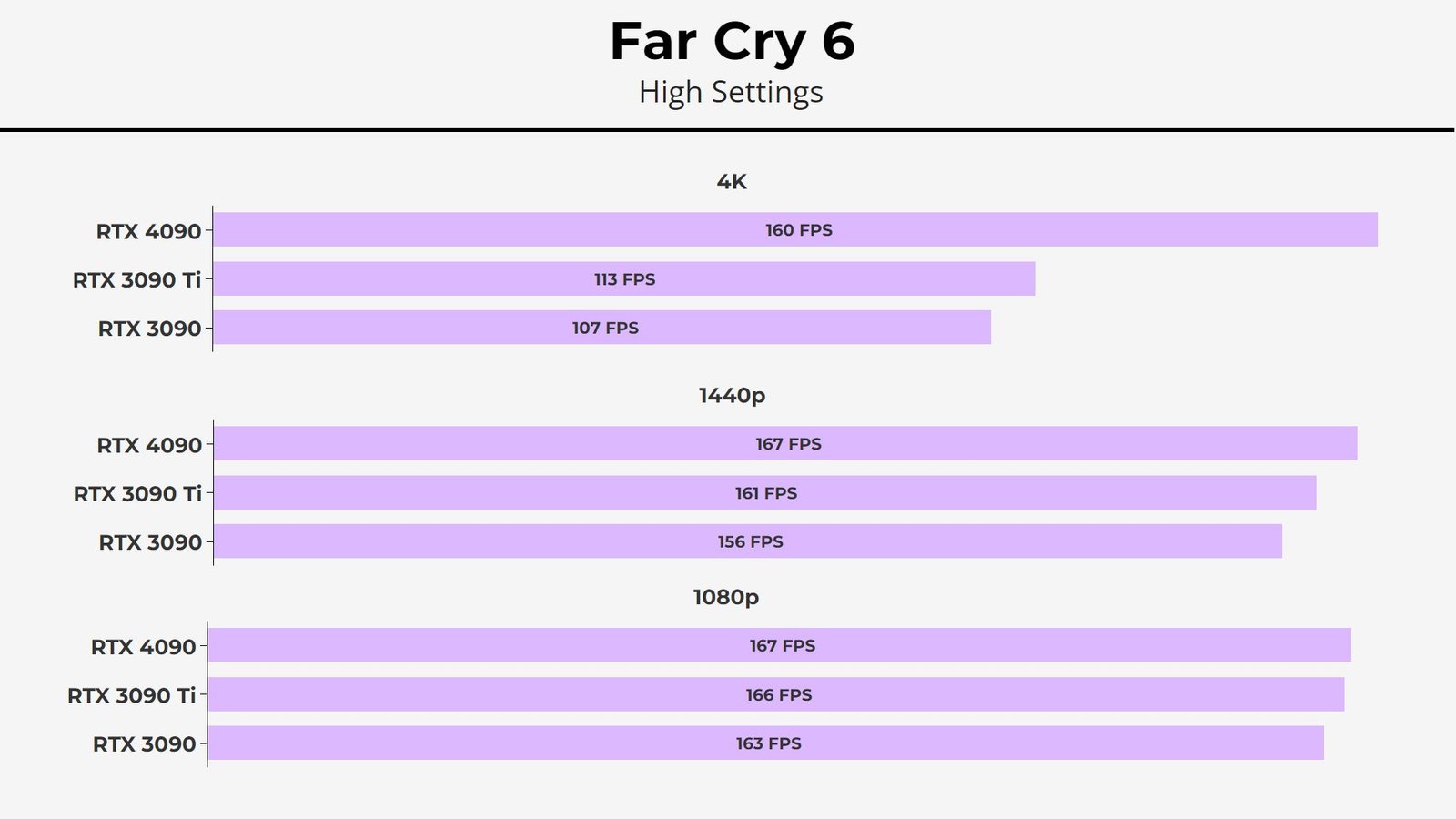
Task: Click the RTX 3090 label under 1080p
Action: pos(144,744)
